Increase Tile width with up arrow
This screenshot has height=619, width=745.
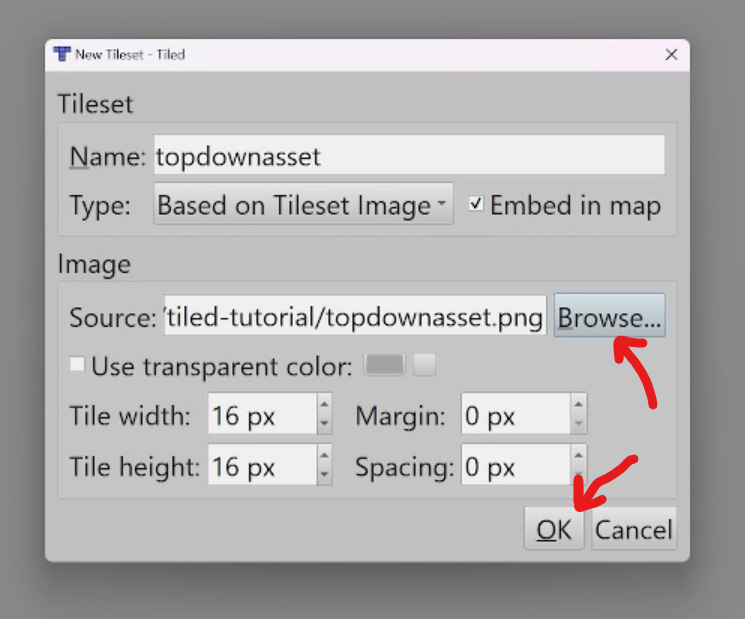(325, 404)
